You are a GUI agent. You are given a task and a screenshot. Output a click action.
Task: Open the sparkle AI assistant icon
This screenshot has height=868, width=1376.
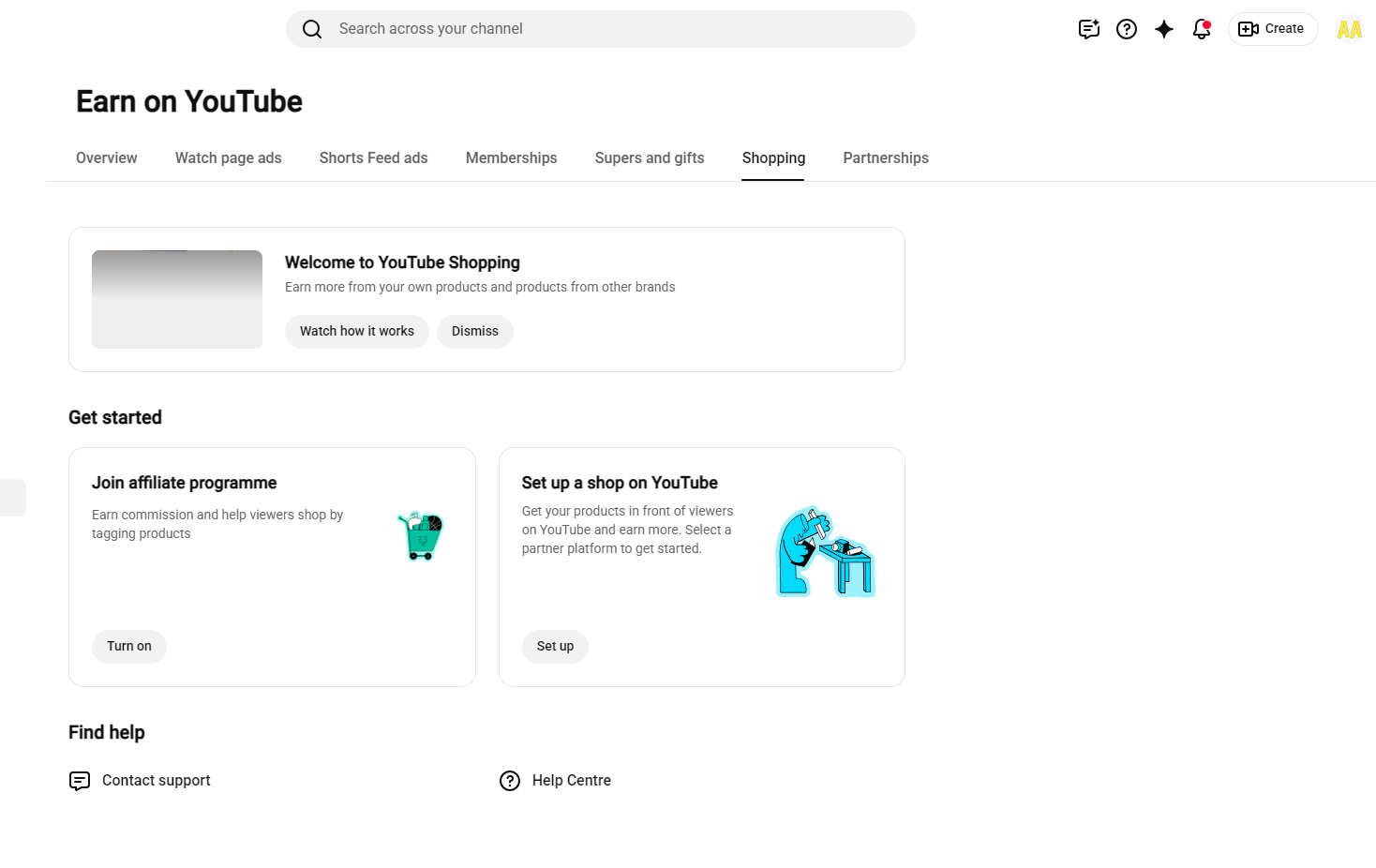pos(1164,29)
